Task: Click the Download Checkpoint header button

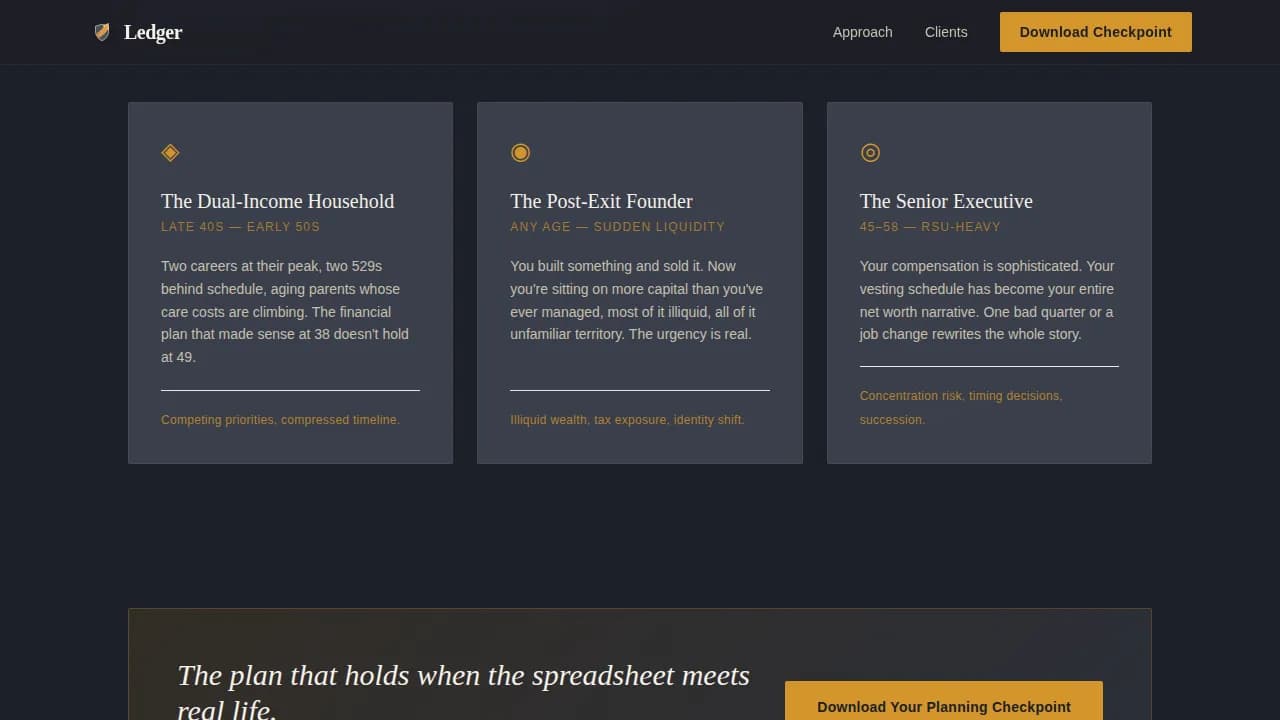Action: [1096, 32]
